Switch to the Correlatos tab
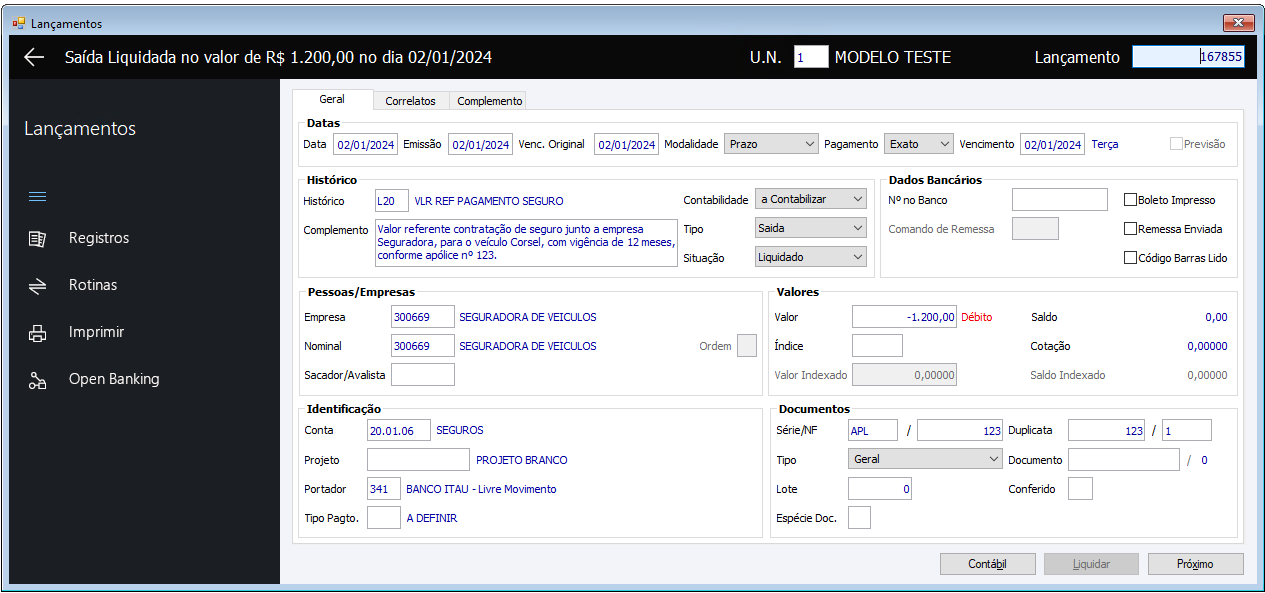The width and height of the screenshot is (1265, 593). [410, 101]
